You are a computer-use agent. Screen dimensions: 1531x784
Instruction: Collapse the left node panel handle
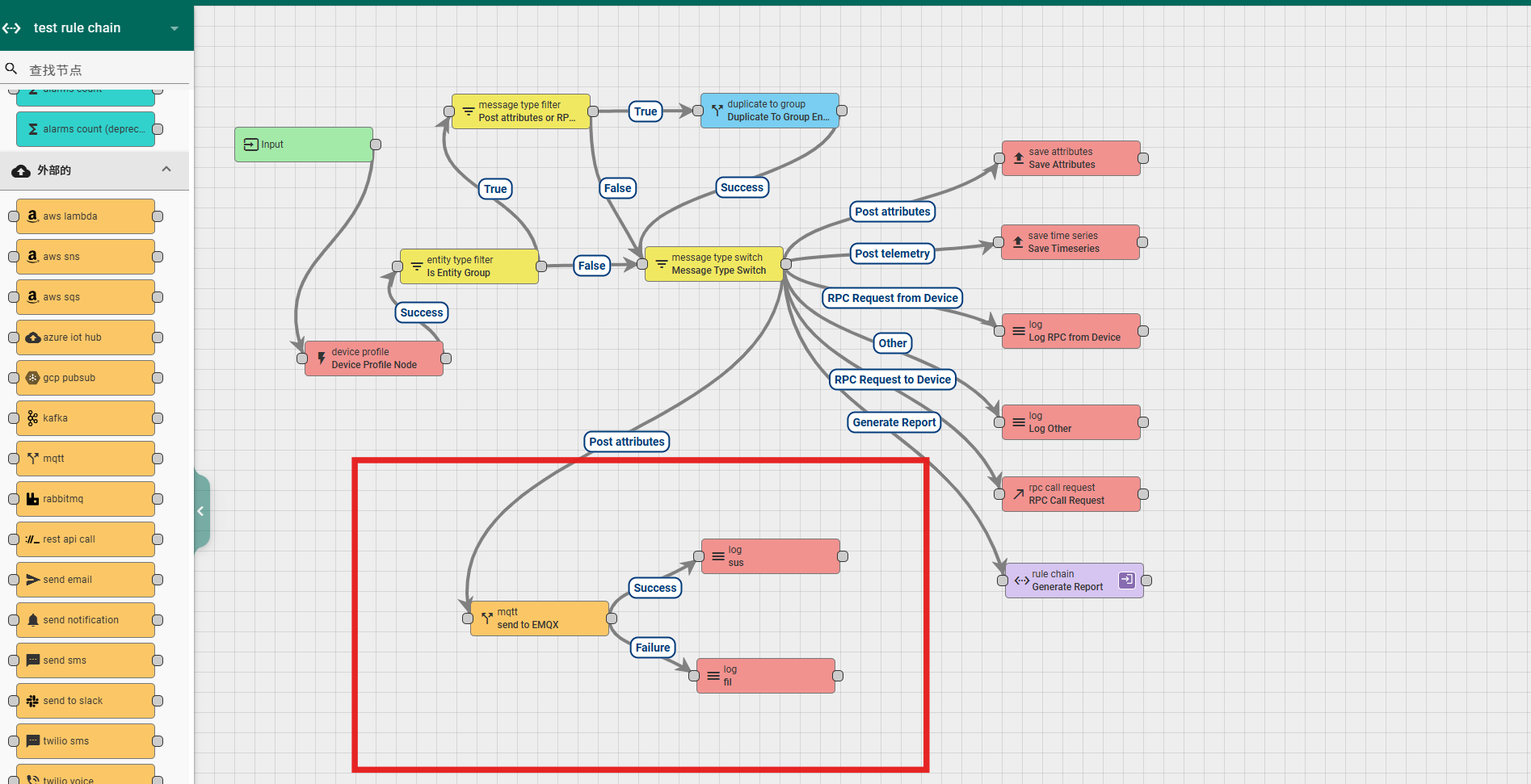point(200,511)
